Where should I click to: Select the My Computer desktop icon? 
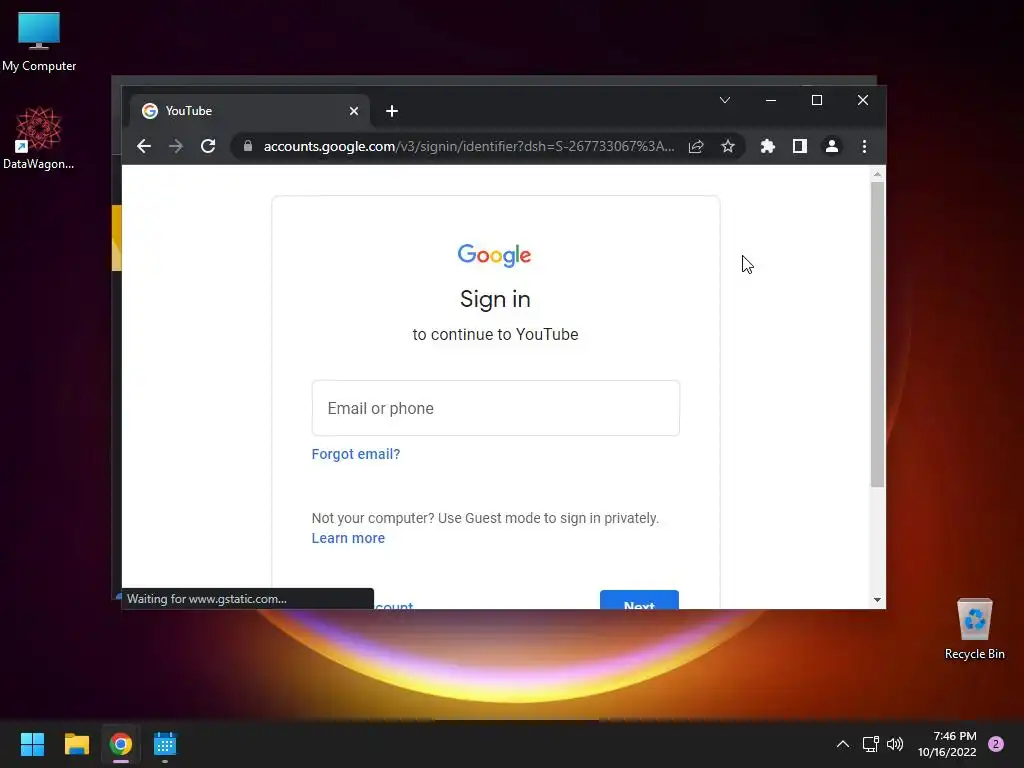pos(39,42)
